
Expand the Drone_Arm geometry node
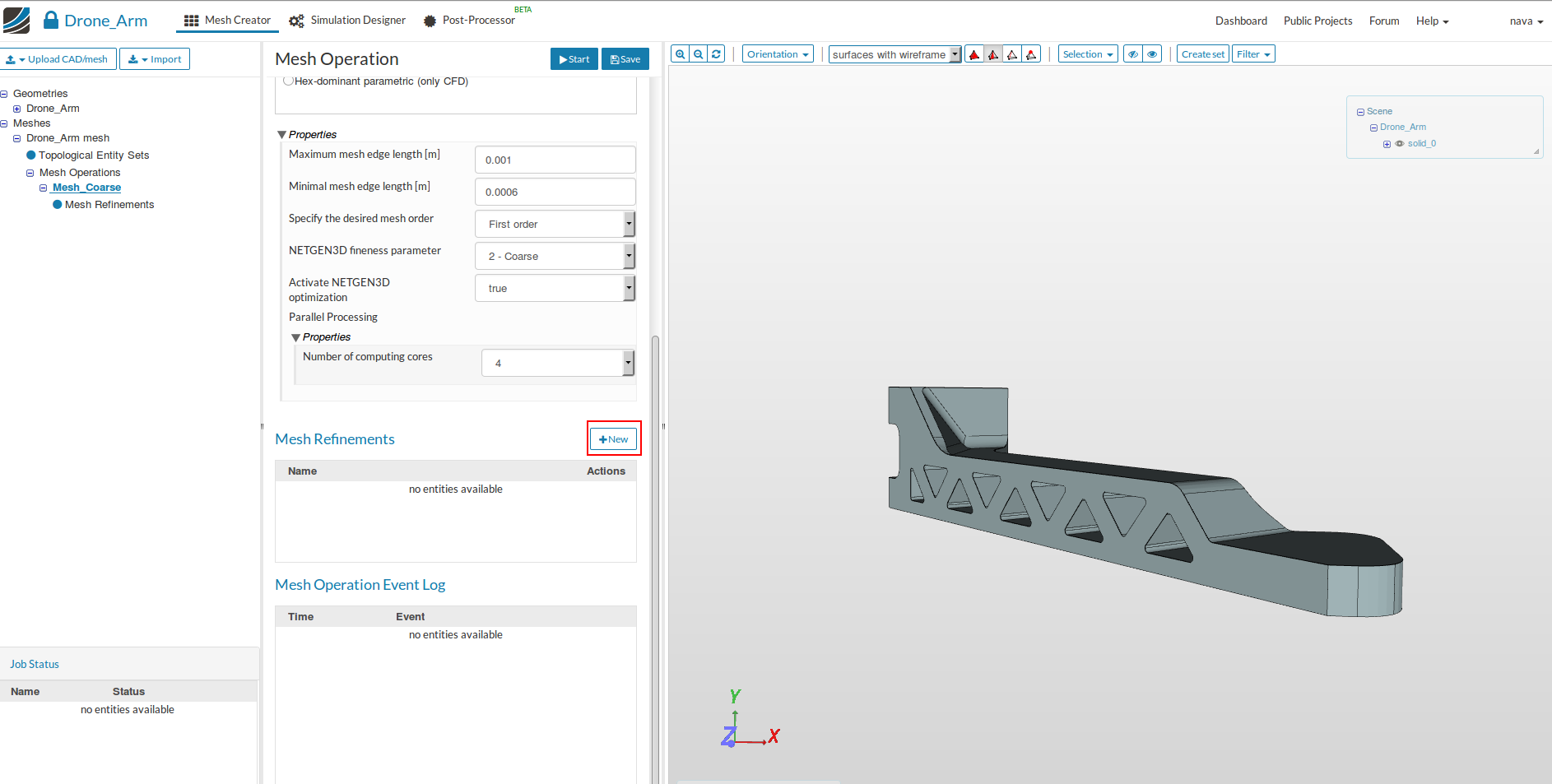point(16,109)
